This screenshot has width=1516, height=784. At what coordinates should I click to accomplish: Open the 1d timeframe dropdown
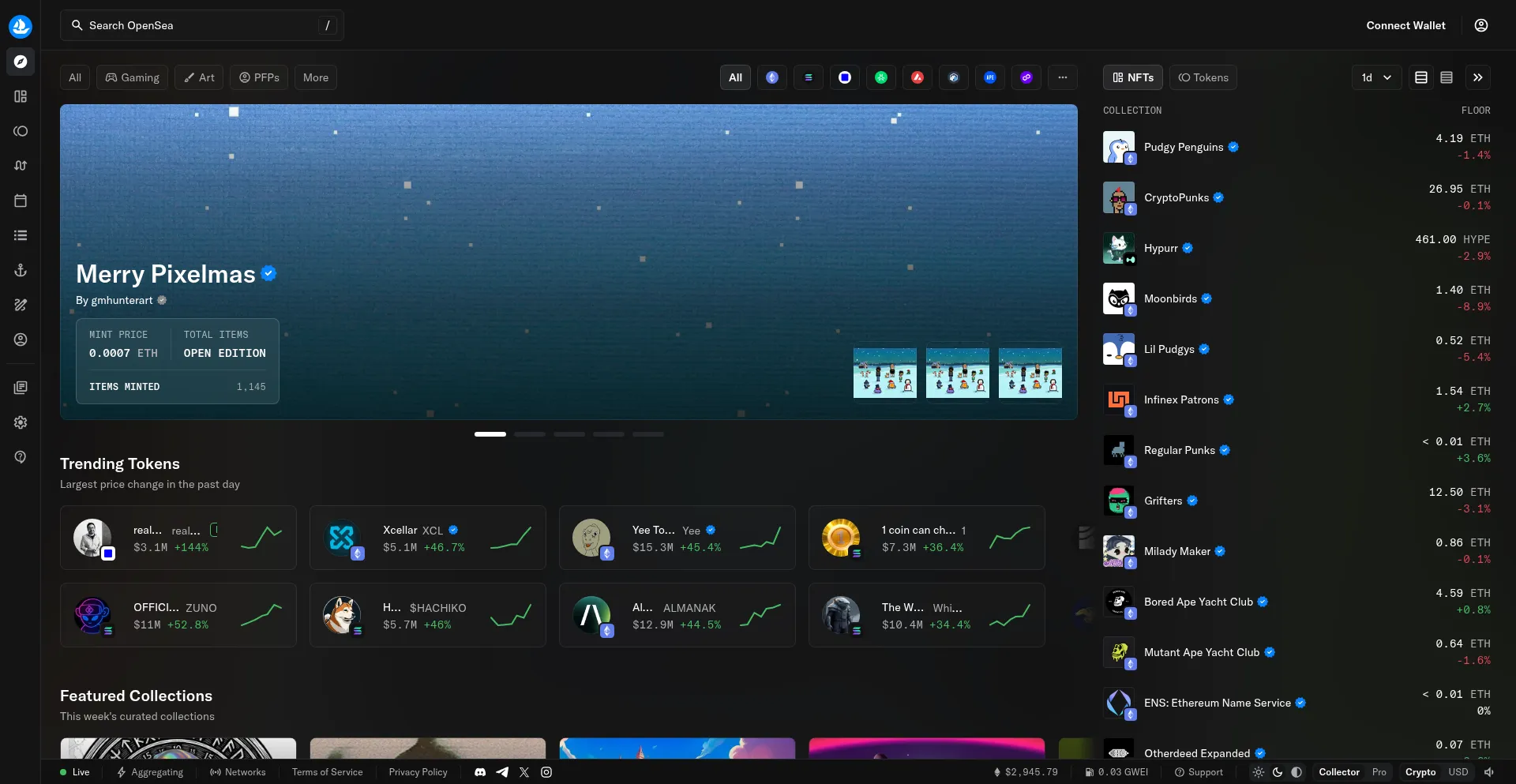click(1376, 77)
